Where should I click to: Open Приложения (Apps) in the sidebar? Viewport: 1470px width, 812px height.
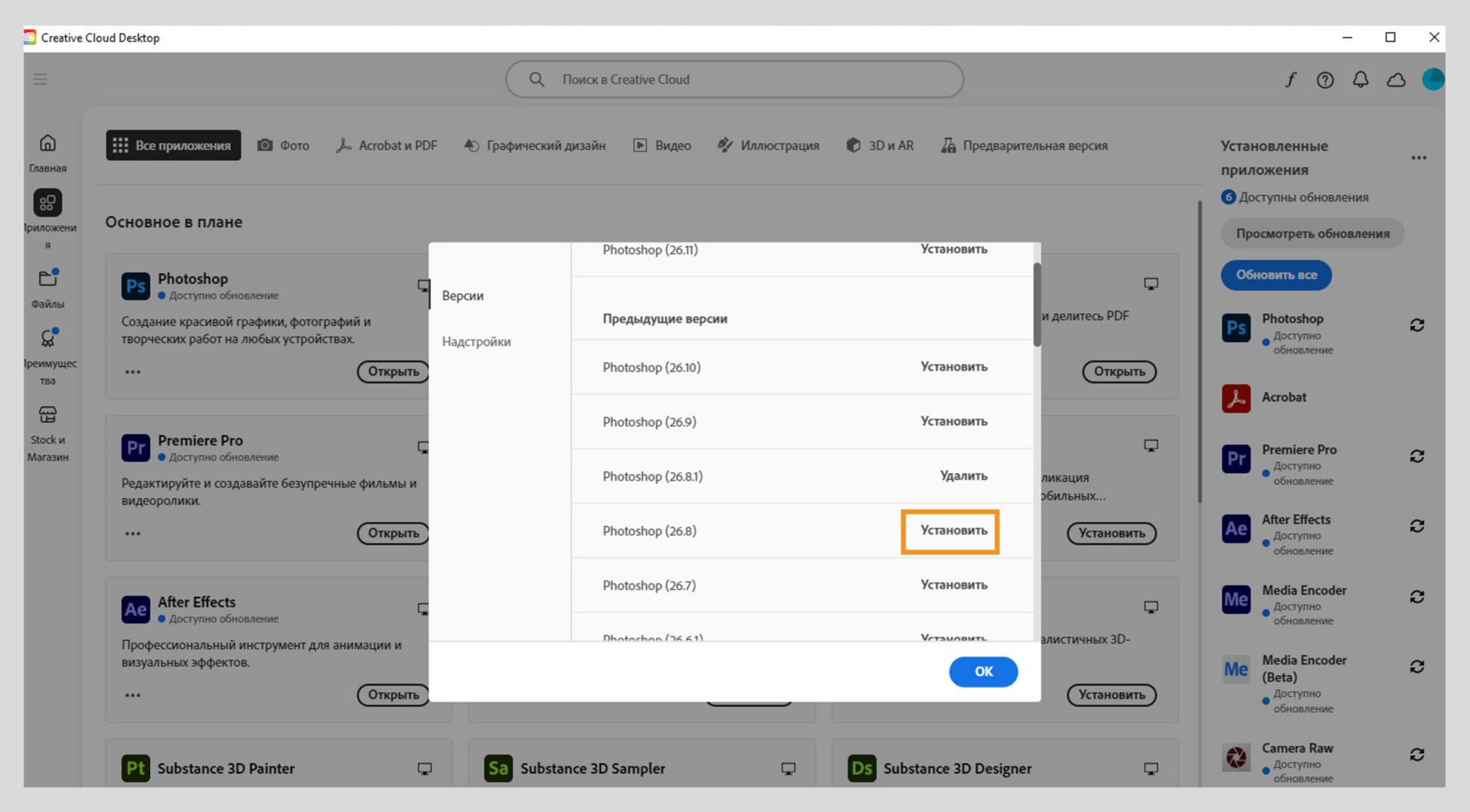[x=47, y=220]
